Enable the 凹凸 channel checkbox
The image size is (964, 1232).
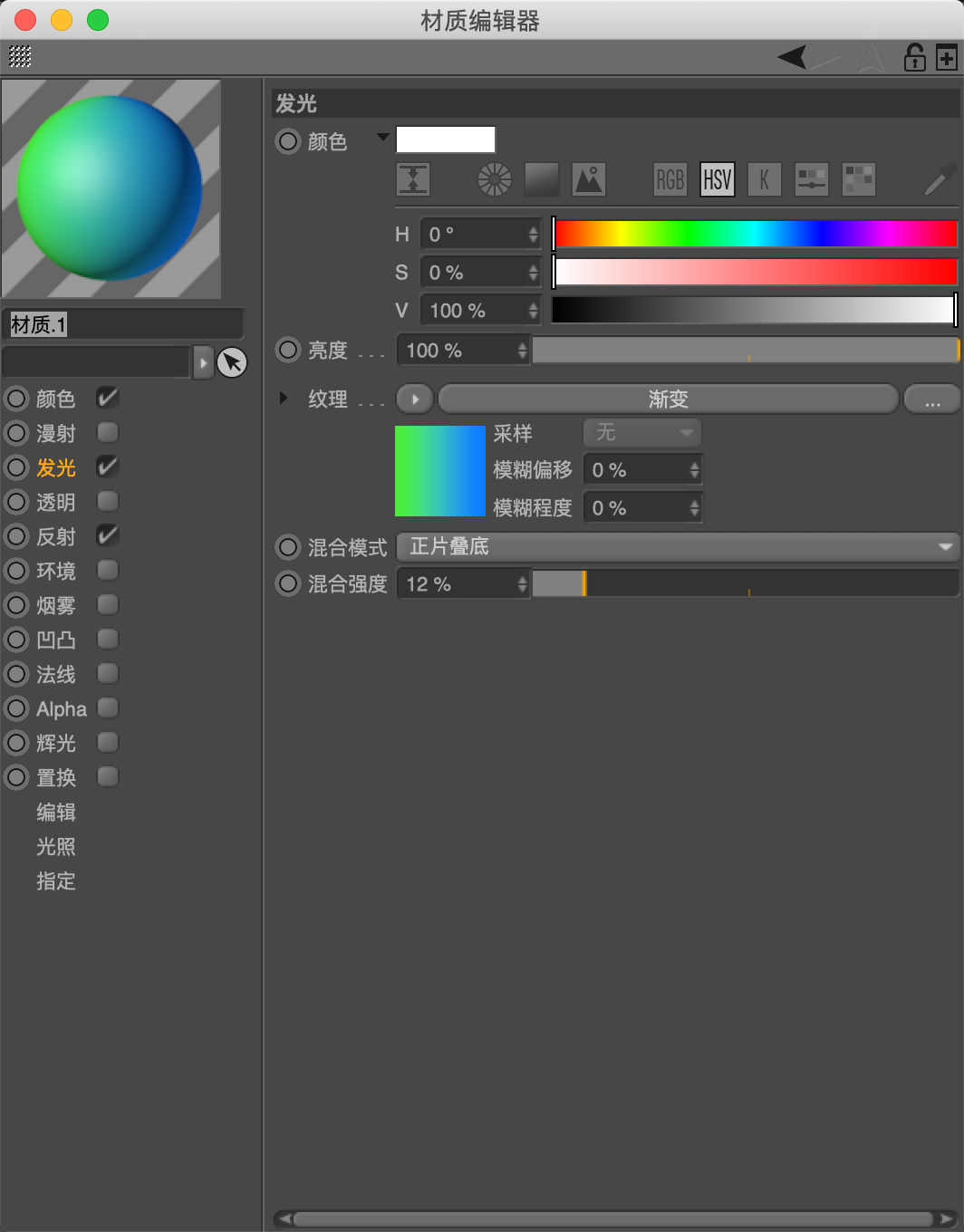point(108,640)
